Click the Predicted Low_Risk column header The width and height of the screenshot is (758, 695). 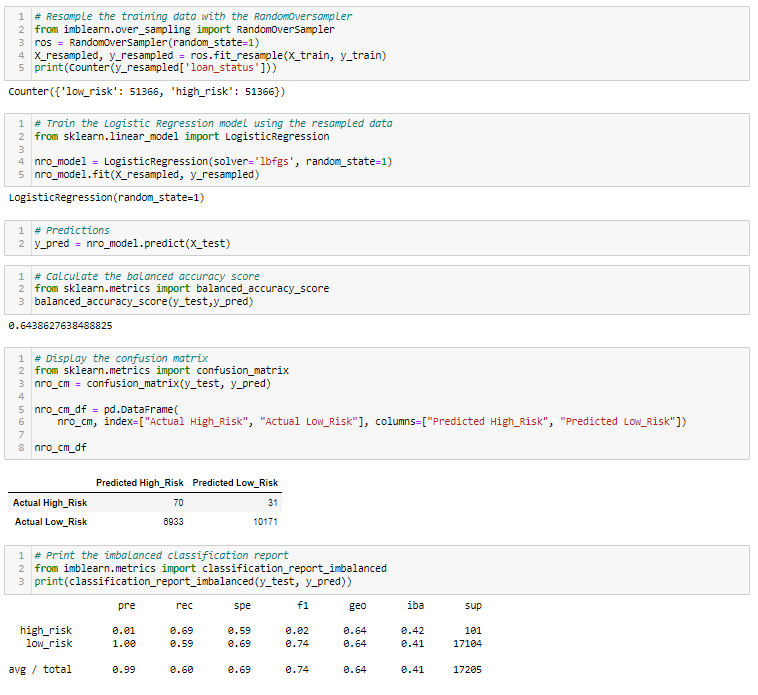coord(235,483)
